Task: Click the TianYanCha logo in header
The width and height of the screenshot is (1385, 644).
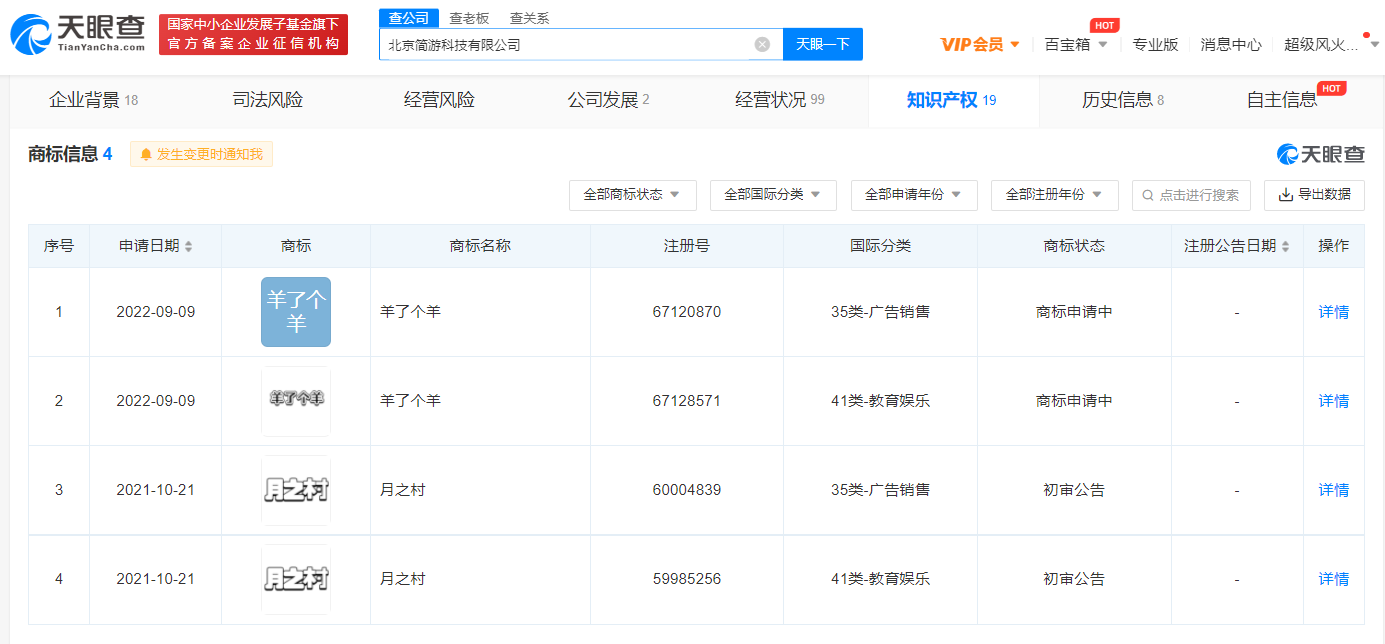Action: tap(78, 33)
